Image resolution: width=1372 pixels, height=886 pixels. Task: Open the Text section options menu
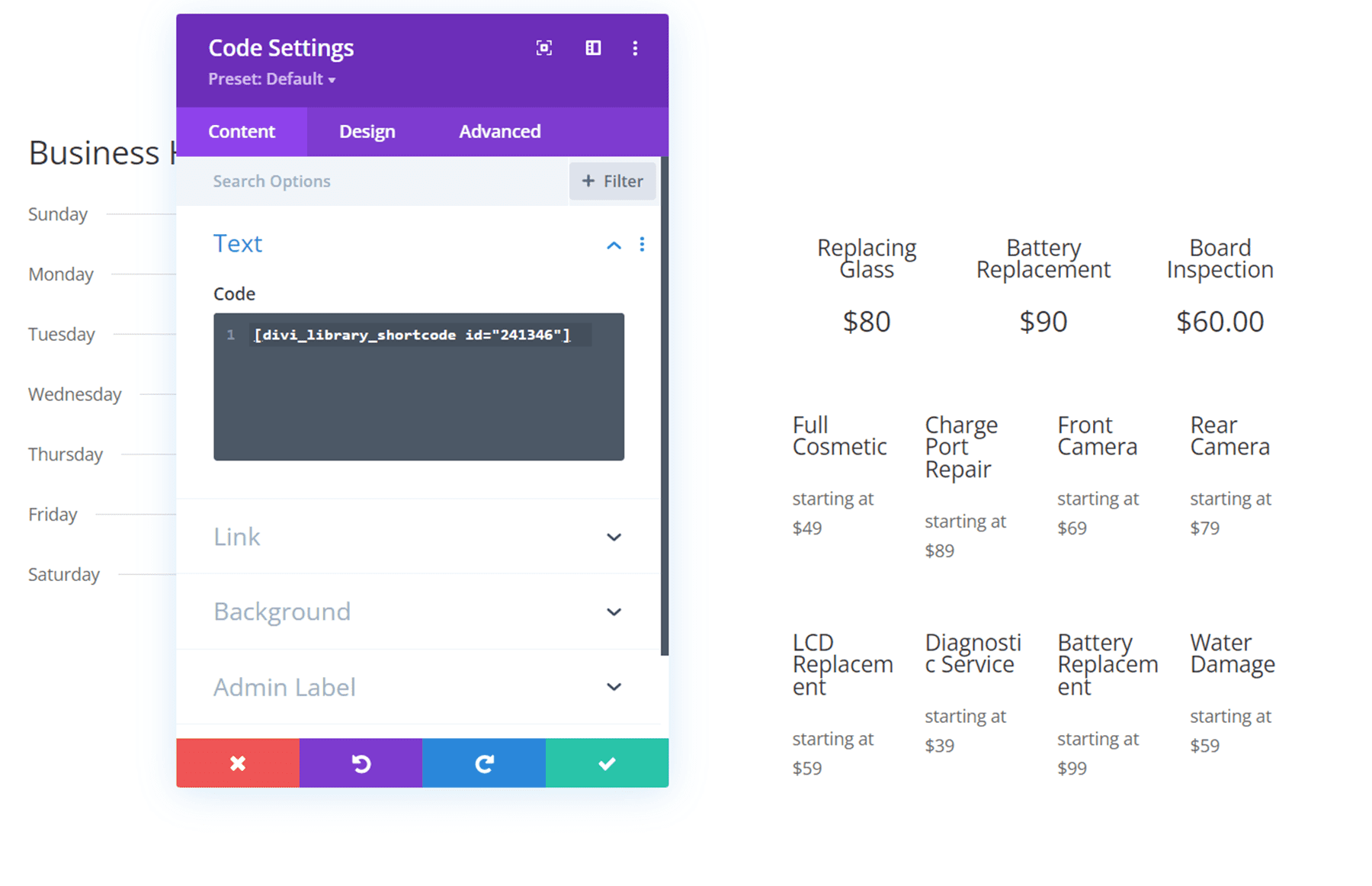pos(643,244)
